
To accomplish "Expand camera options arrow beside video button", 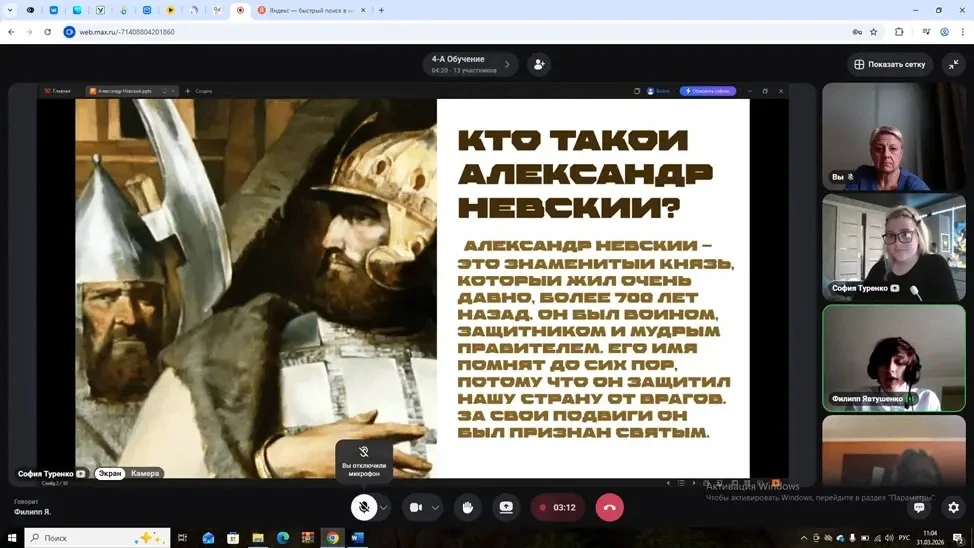I will (x=435, y=508).
